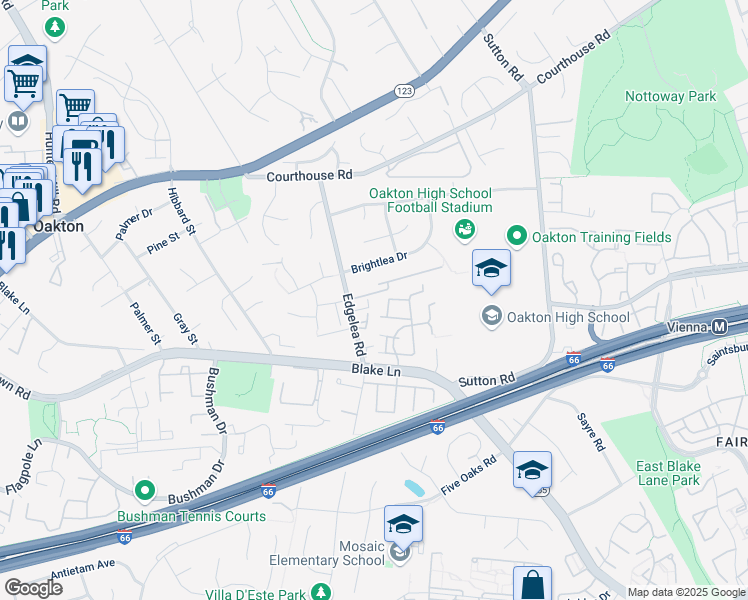Click the Nottoway Park label

tap(670, 96)
